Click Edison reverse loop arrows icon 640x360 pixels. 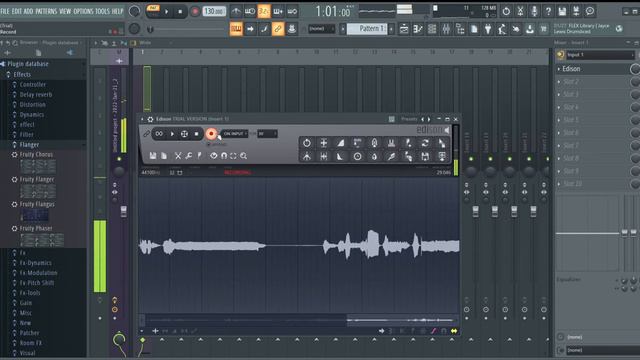point(425,143)
